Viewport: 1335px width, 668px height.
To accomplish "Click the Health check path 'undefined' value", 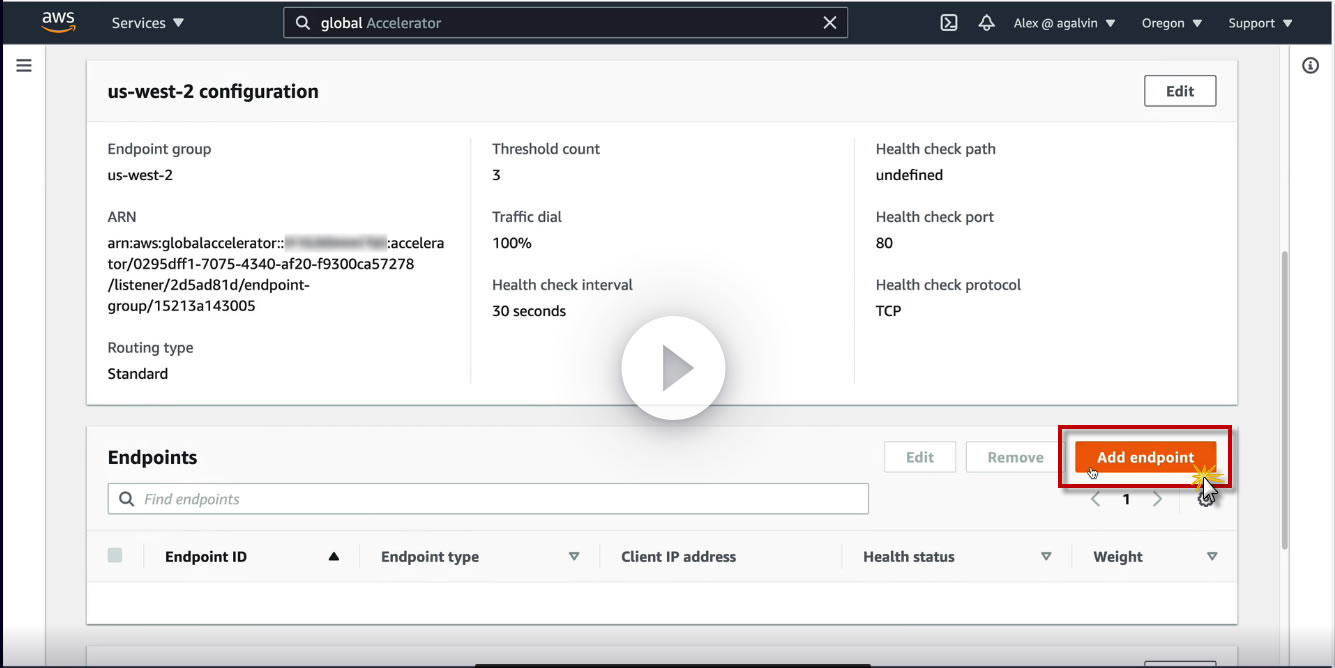I will 909,175.
